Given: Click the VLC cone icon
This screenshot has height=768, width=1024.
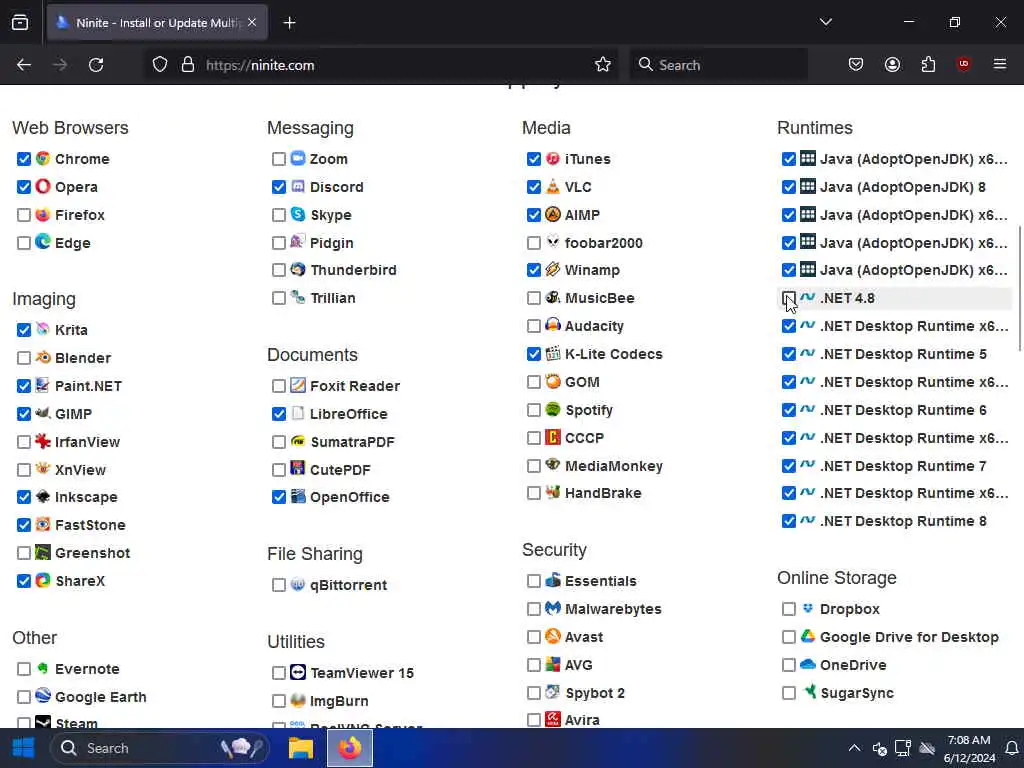Looking at the screenshot, I should (552, 187).
